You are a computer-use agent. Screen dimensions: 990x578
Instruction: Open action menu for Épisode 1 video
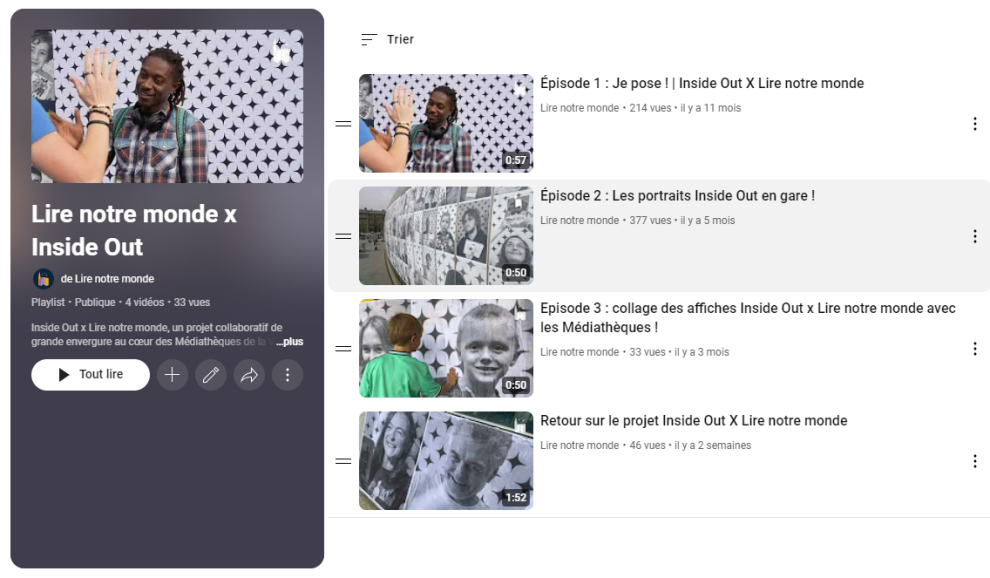pos(974,124)
